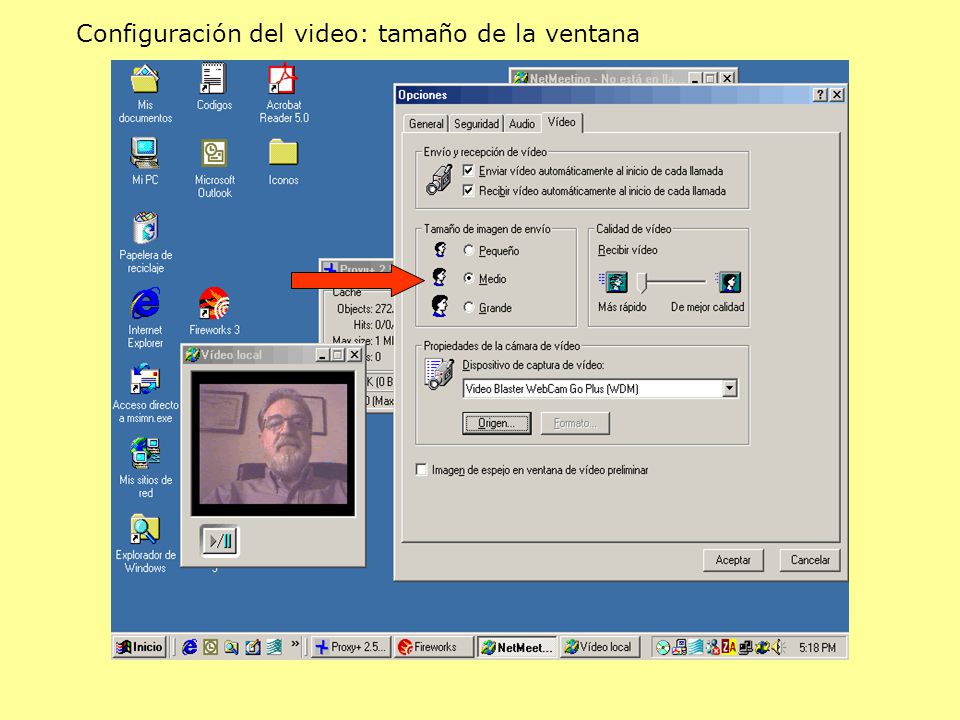The width and height of the screenshot is (960, 720).
Task: Click the show desktop quick launch icon
Action: point(274,647)
